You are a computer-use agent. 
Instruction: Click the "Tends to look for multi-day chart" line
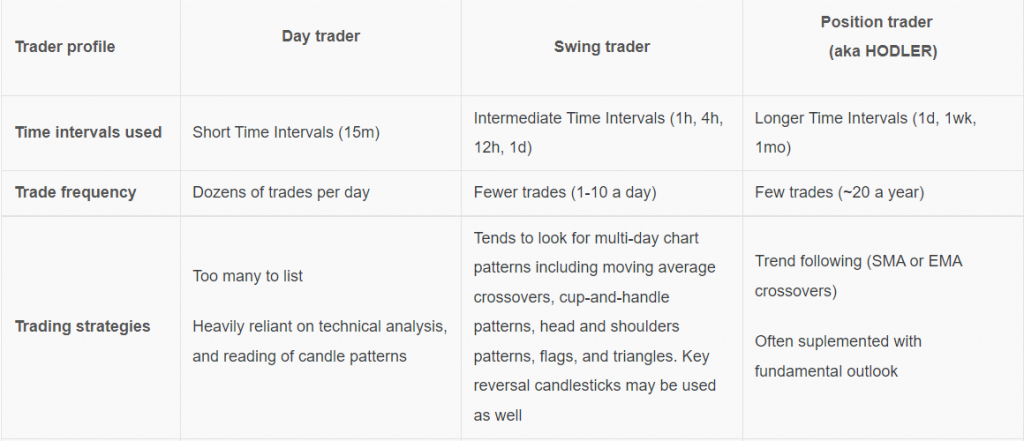coord(588,236)
